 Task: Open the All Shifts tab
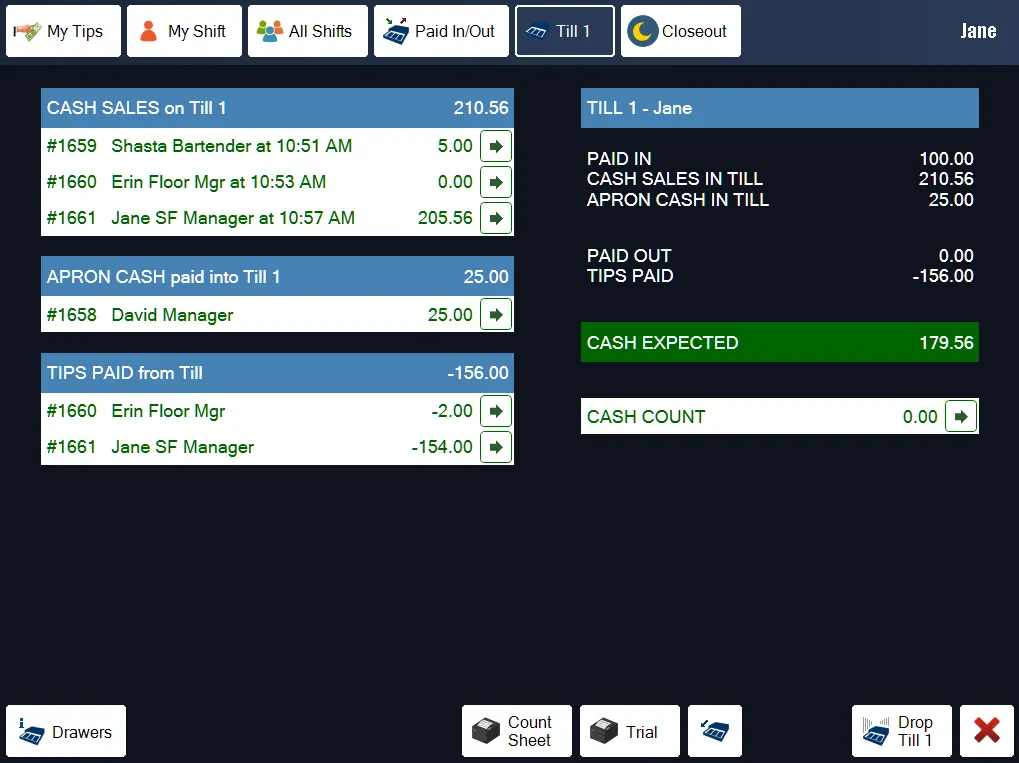pyautogui.click(x=307, y=31)
